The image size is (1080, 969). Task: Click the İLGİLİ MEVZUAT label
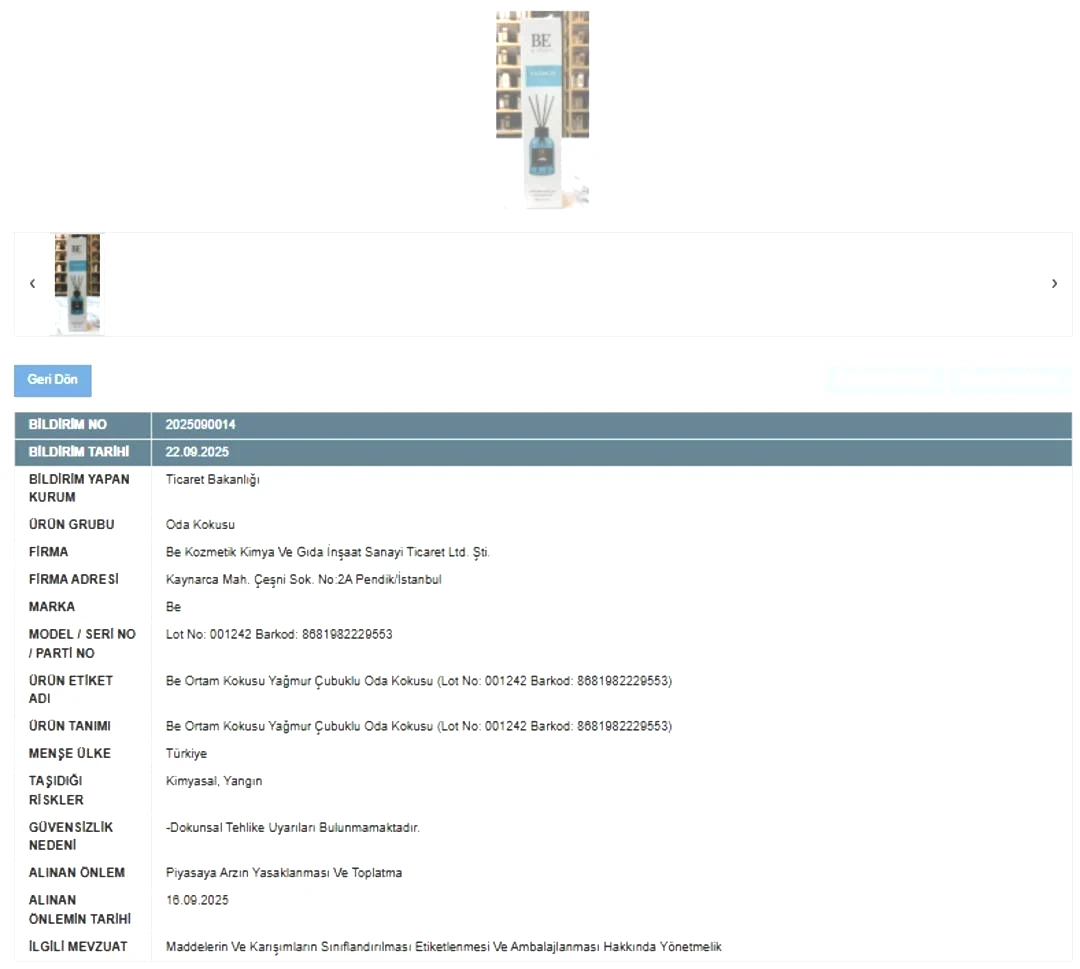78,947
